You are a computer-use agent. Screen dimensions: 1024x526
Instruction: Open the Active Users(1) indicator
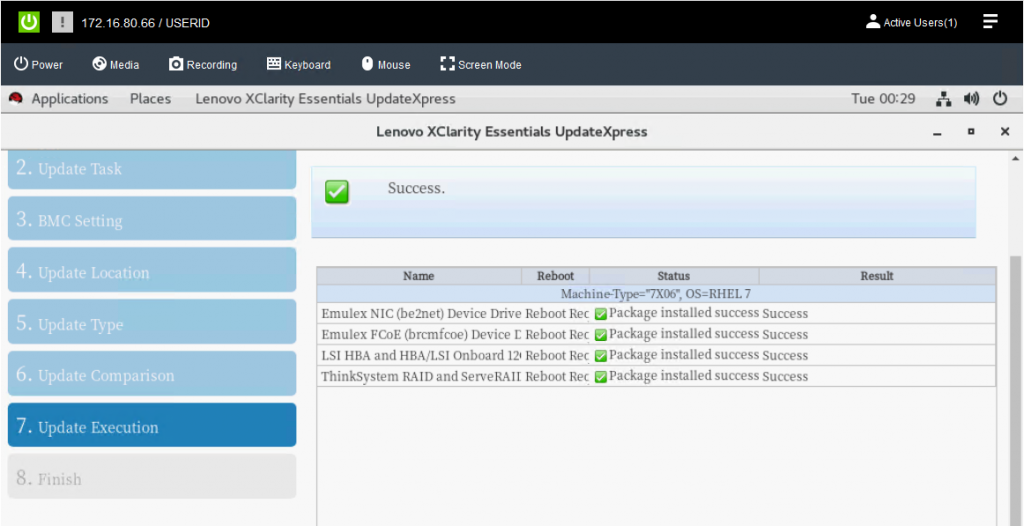coord(912,22)
